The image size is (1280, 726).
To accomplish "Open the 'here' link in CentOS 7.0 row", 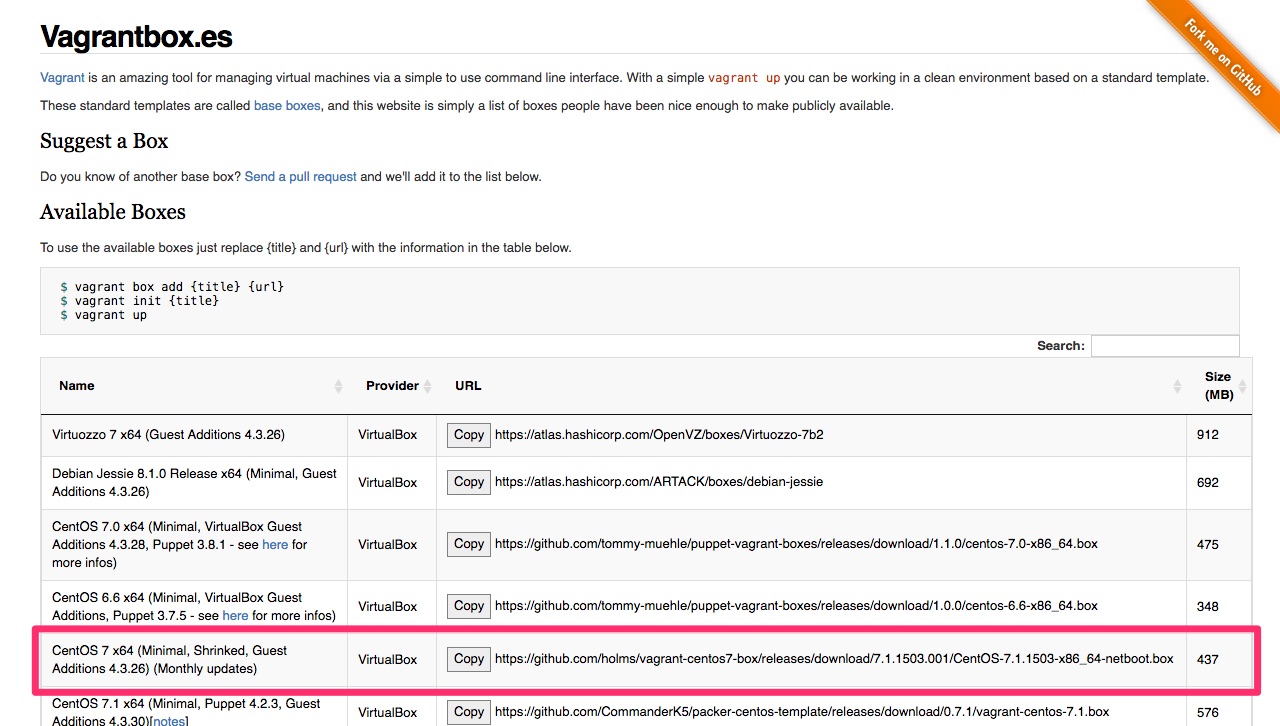I will pyautogui.click(x=275, y=545).
